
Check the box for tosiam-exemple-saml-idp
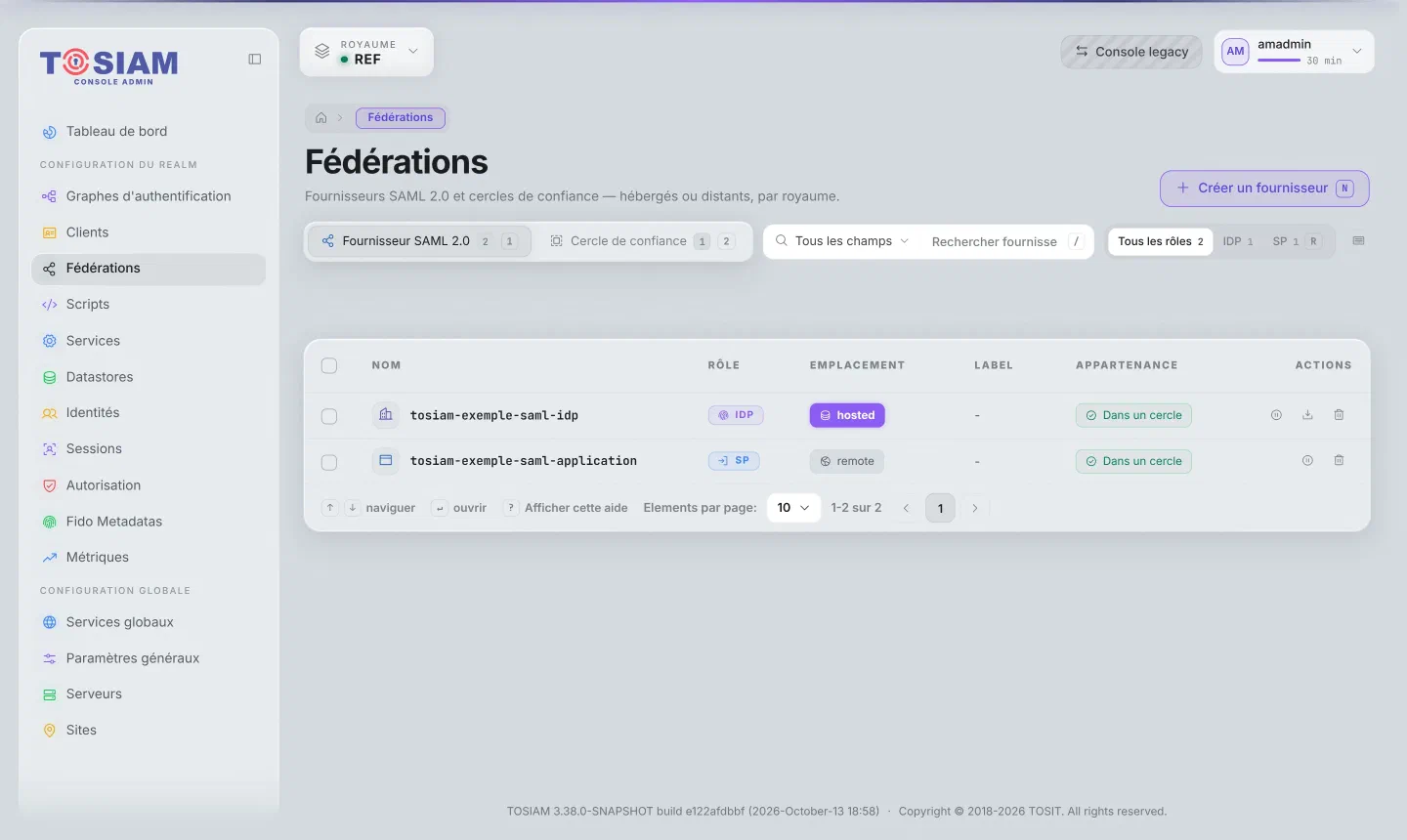coord(329,416)
